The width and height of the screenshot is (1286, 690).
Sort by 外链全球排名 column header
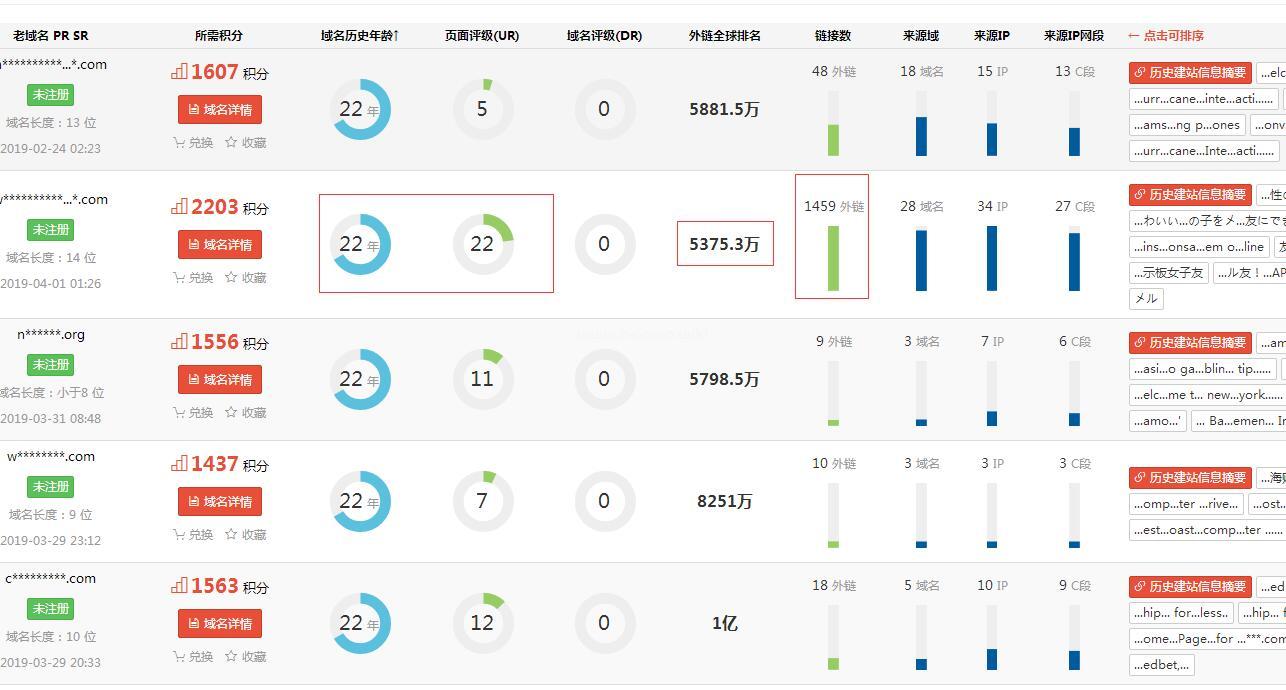pos(725,36)
